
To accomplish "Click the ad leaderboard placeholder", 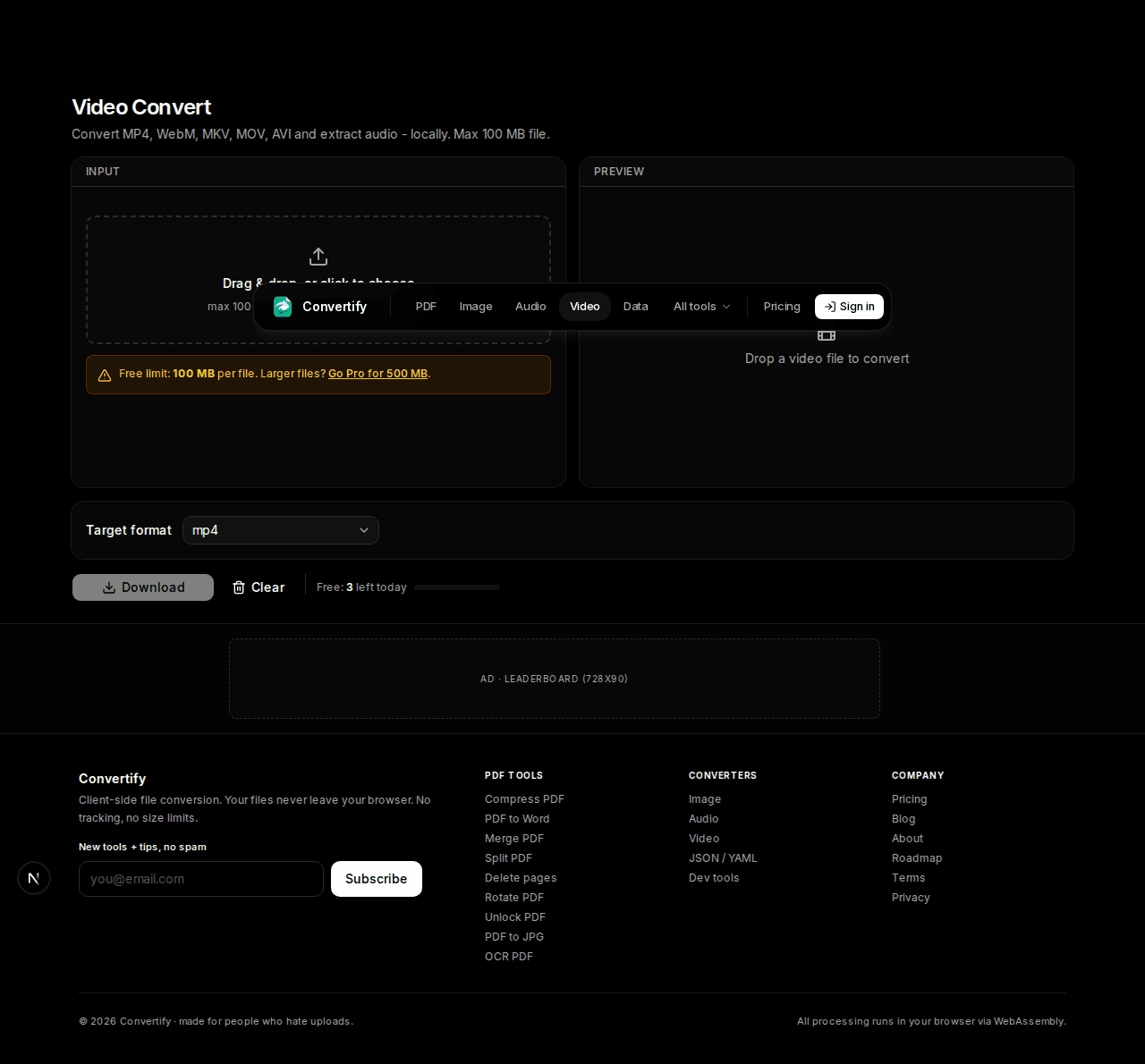I will 555,679.
